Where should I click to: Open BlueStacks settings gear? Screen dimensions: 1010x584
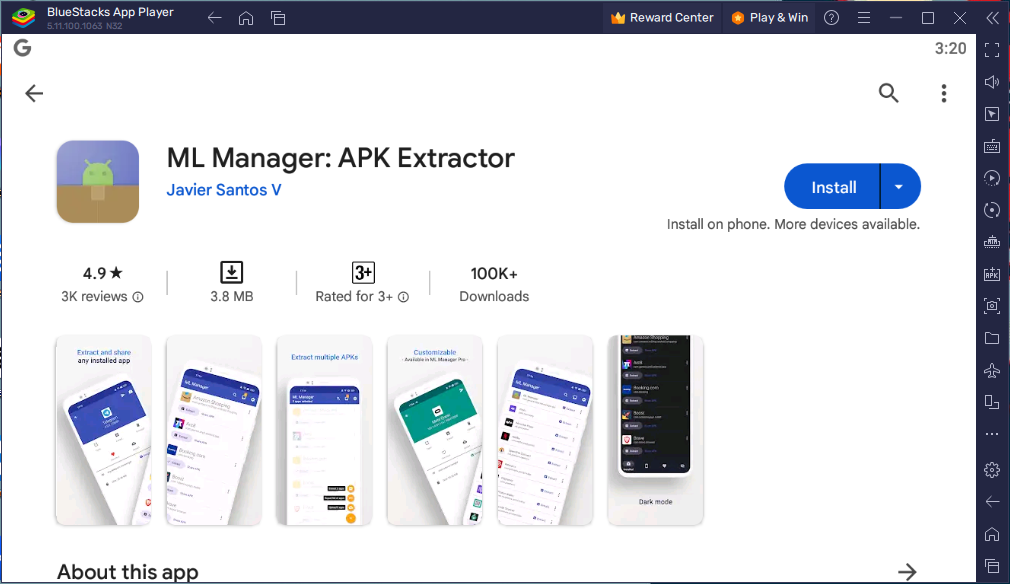pos(992,470)
